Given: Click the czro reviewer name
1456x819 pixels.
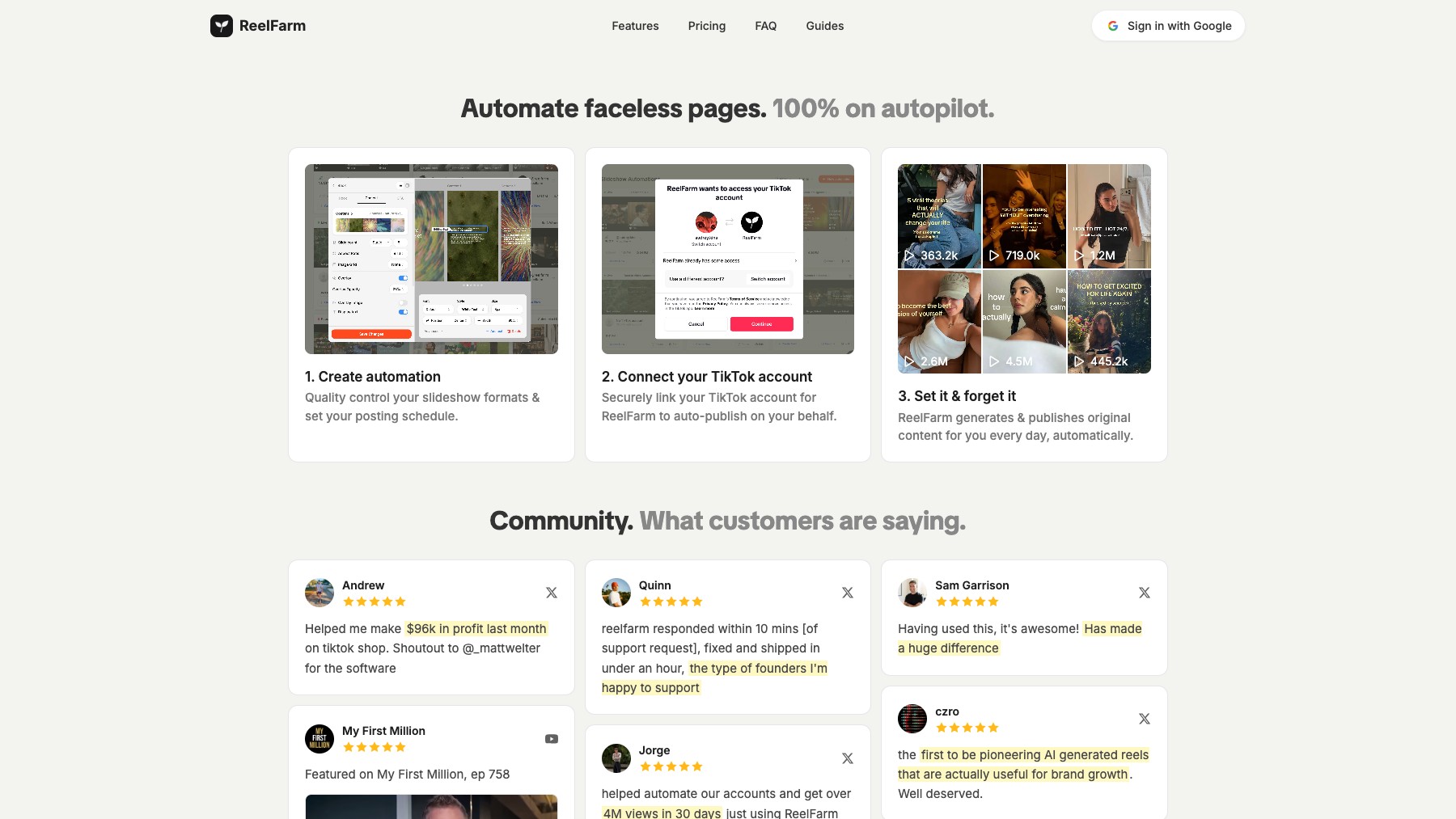Looking at the screenshot, I should pos(947,711).
